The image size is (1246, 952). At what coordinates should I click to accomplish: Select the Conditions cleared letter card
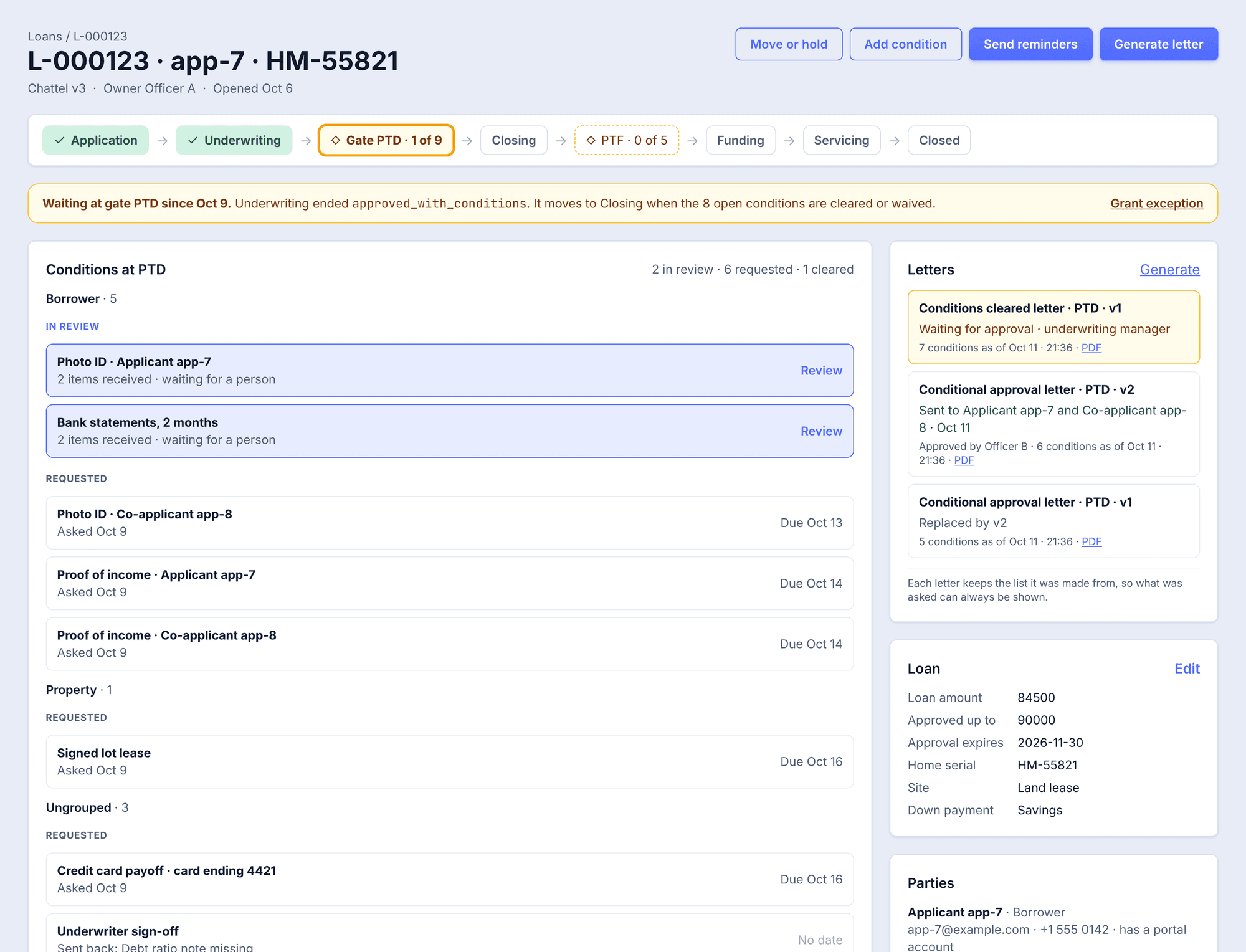[1053, 327]
